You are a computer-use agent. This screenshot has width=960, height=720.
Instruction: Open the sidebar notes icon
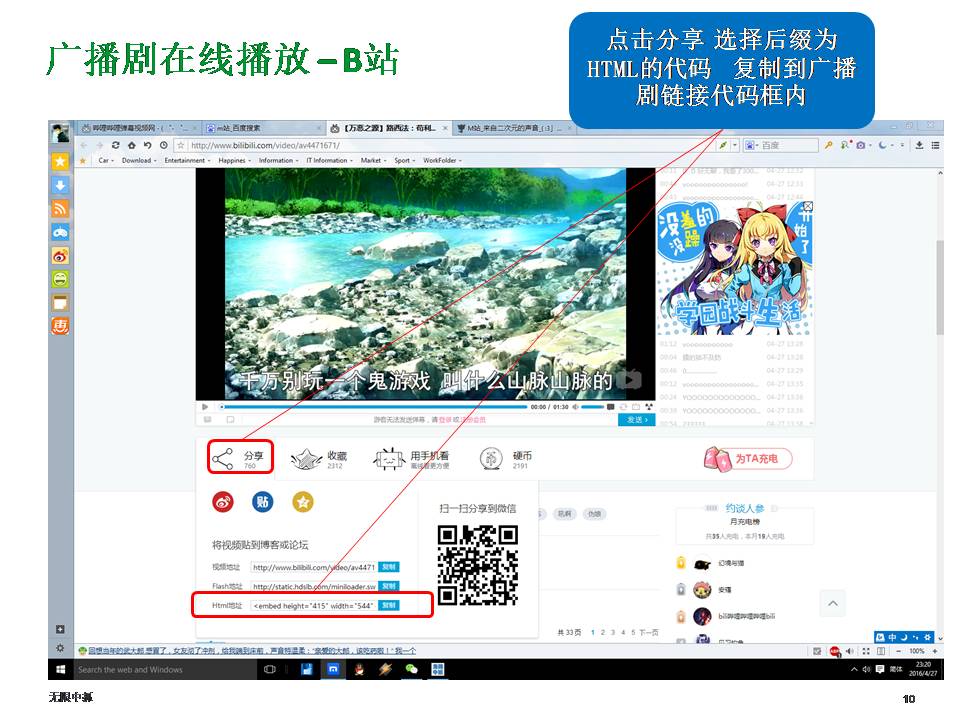coord(60,302)
